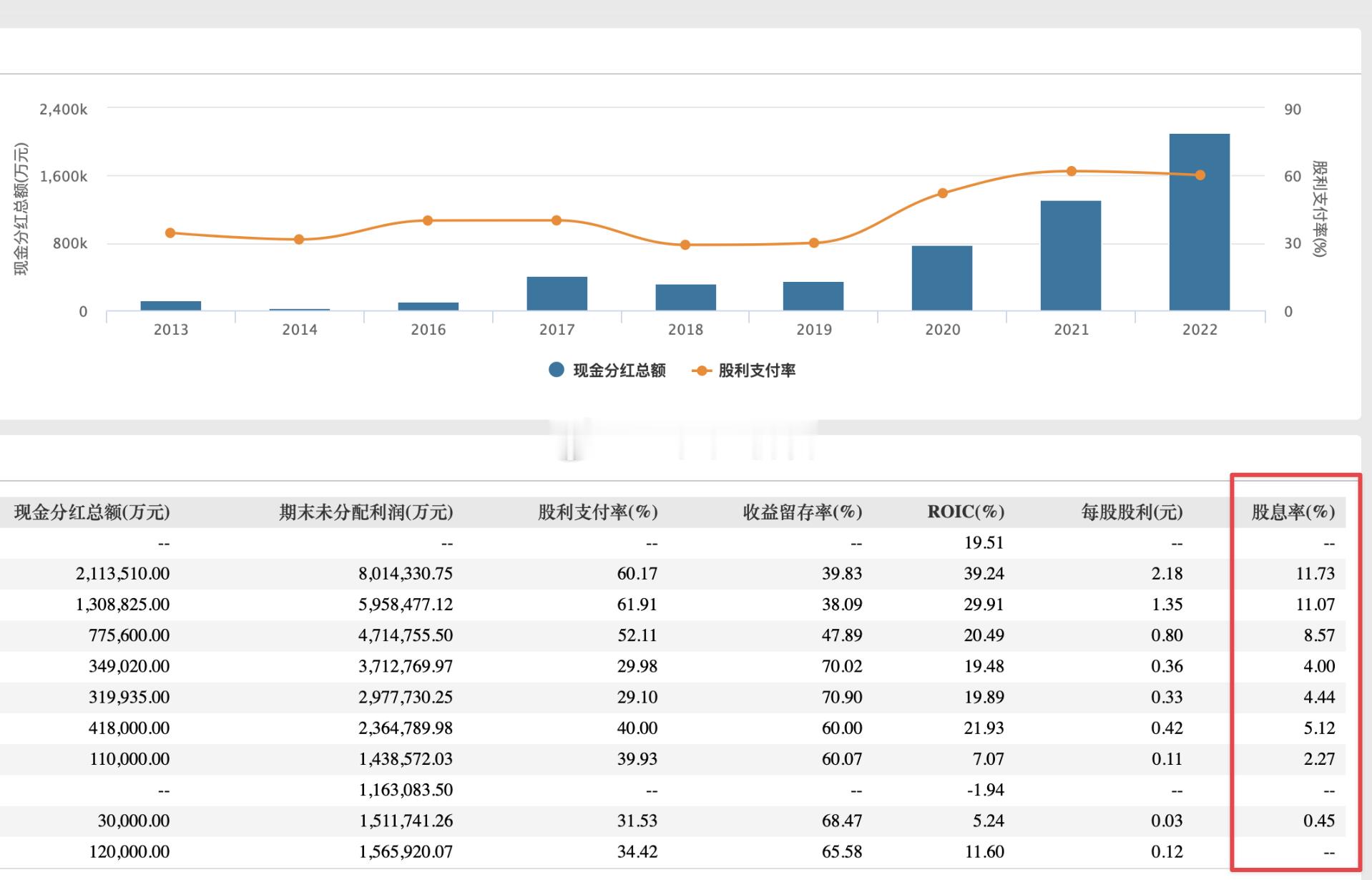Select the ROIC value 11.60
The width and height of the screenshot is (1372, 880).
pos(984,851)
